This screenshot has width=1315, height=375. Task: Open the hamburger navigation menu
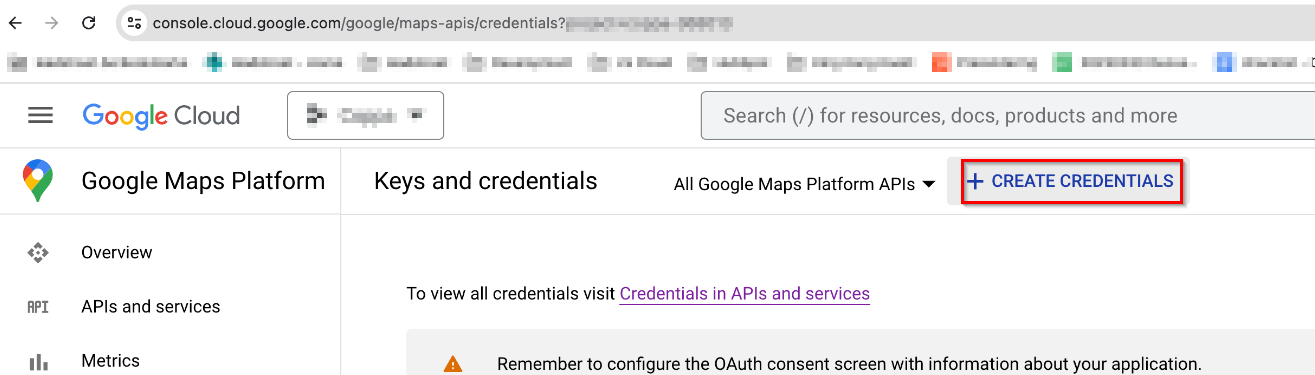pos(40,116)
